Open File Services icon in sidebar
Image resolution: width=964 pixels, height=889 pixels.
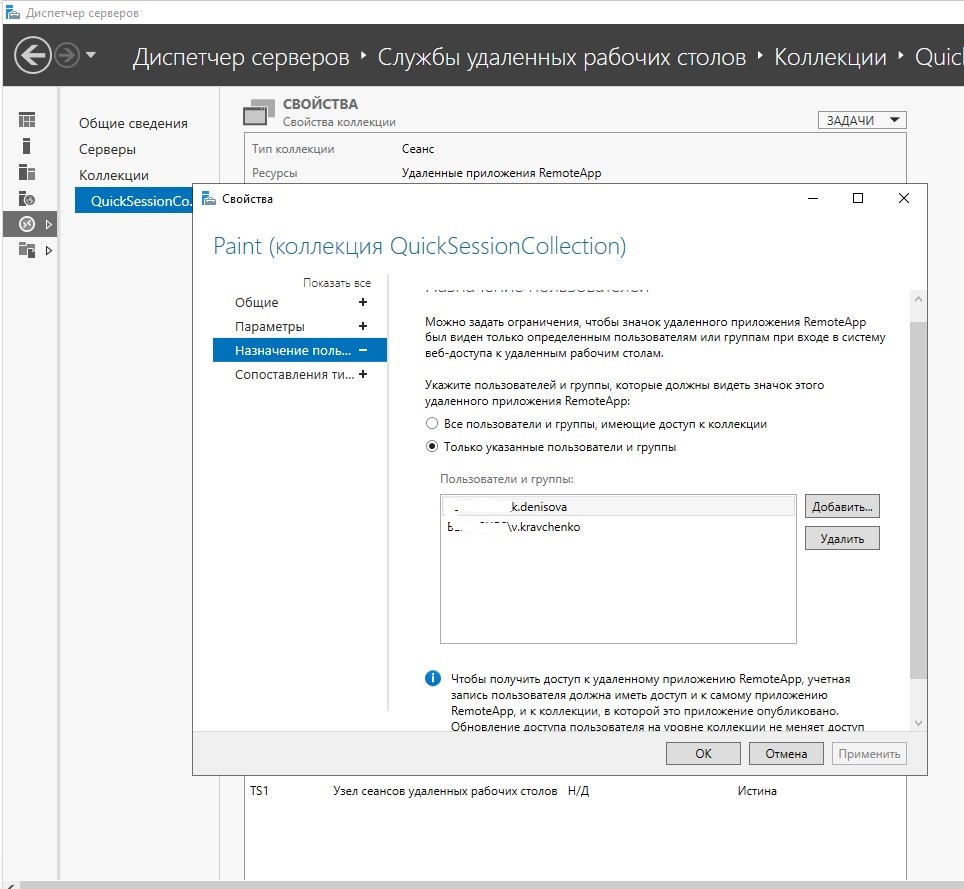[27, 250]
